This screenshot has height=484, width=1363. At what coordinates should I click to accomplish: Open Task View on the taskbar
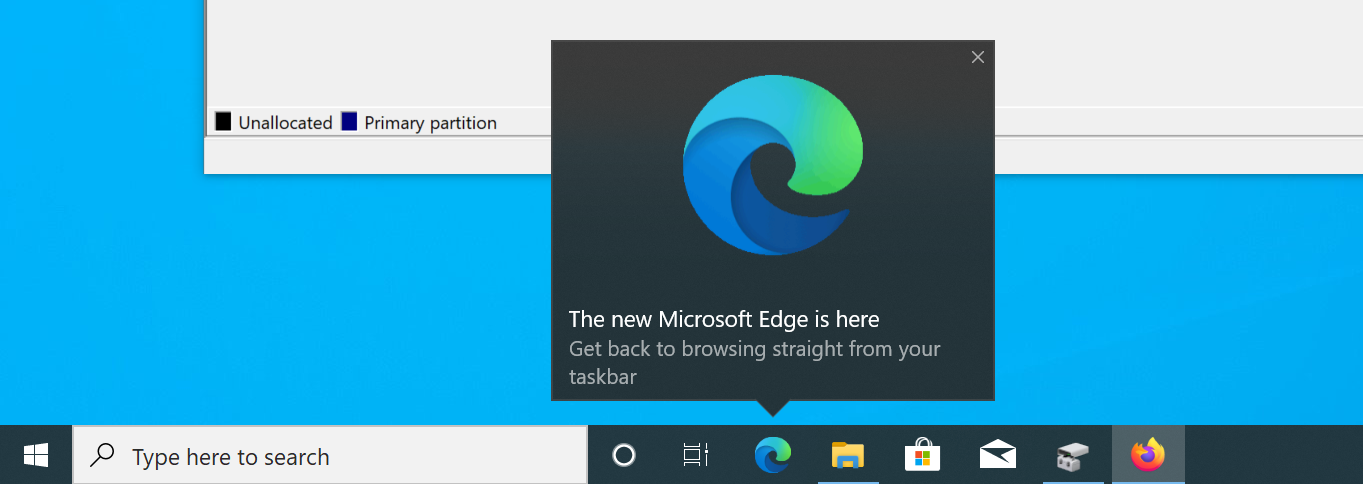(696, 456)
